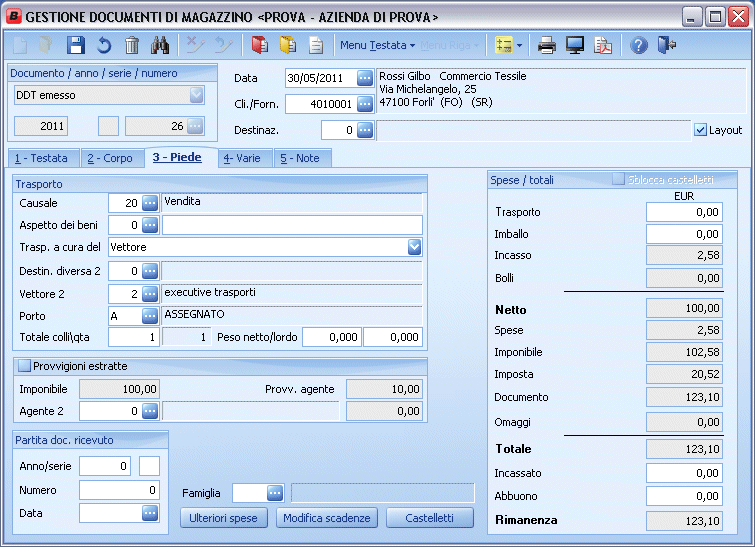The height and width of the screenshot is (547, 755).
Task: Click the exit door icon
Action: click(x=667, y=45)
